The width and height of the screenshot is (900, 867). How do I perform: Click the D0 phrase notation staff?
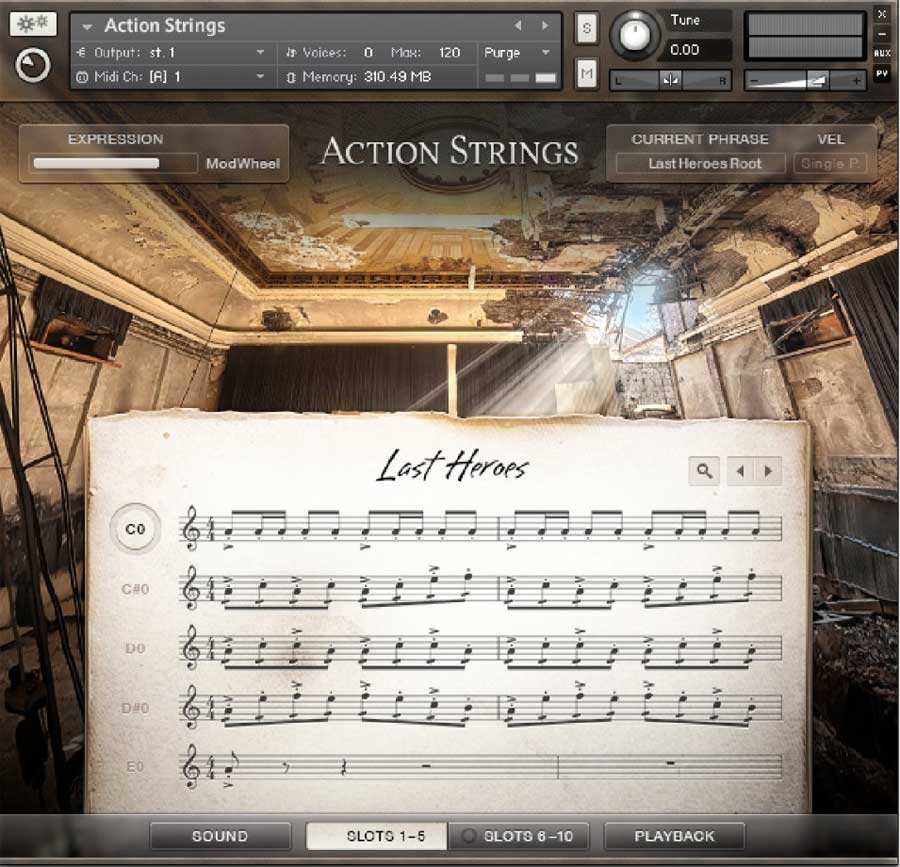click(x=481, y=648)
